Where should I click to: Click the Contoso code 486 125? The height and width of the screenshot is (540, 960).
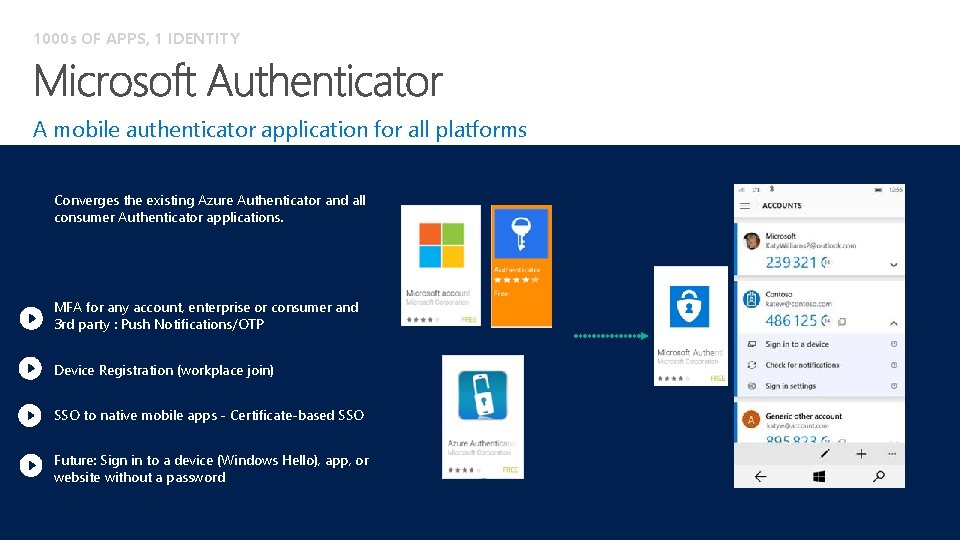791,320
